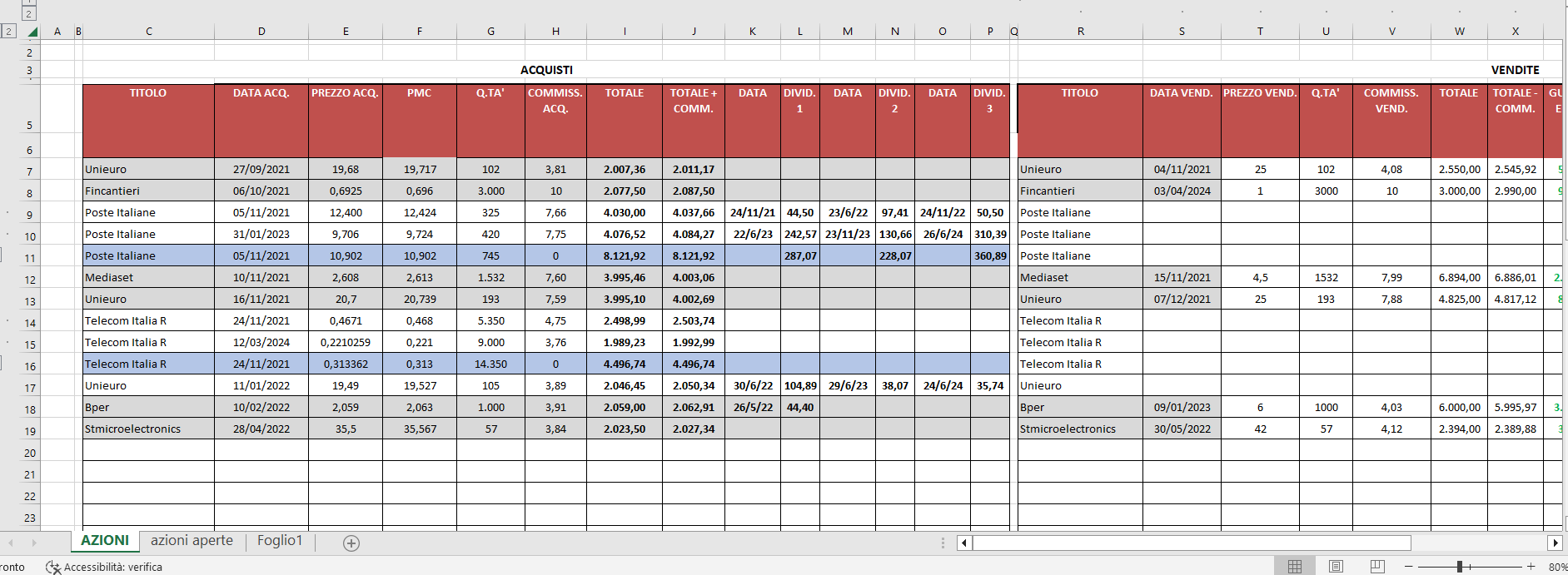The width and height of the screenshot is (1568, 575).
Task: Add a new sheet with plus button
Action: click(351, 543)
